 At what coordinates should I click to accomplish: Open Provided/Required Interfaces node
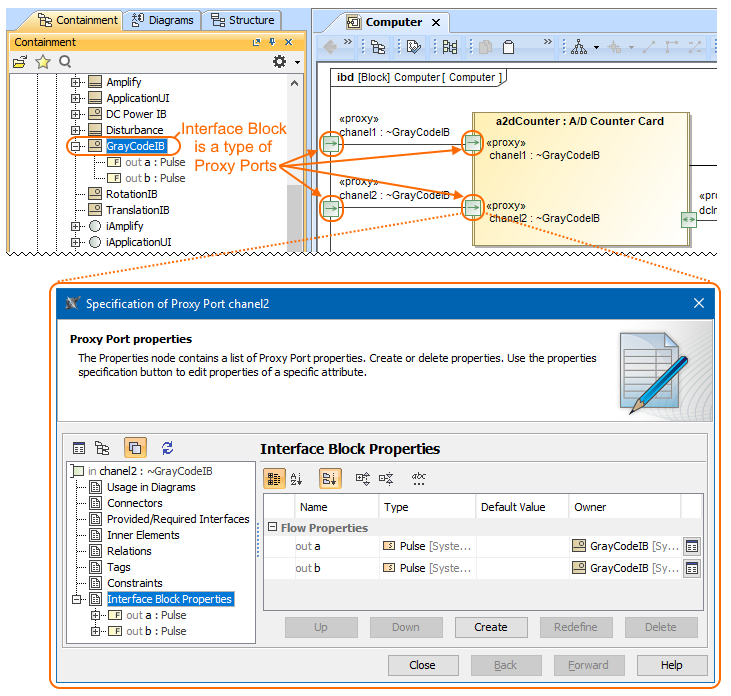(x=178, y=519)
